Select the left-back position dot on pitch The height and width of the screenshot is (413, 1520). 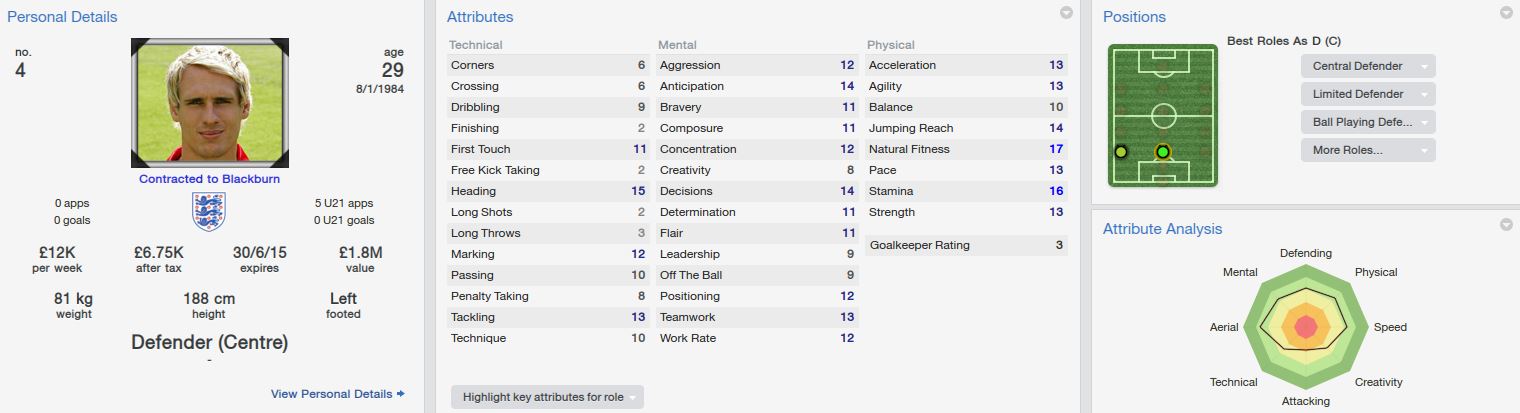pos(1121,152)
